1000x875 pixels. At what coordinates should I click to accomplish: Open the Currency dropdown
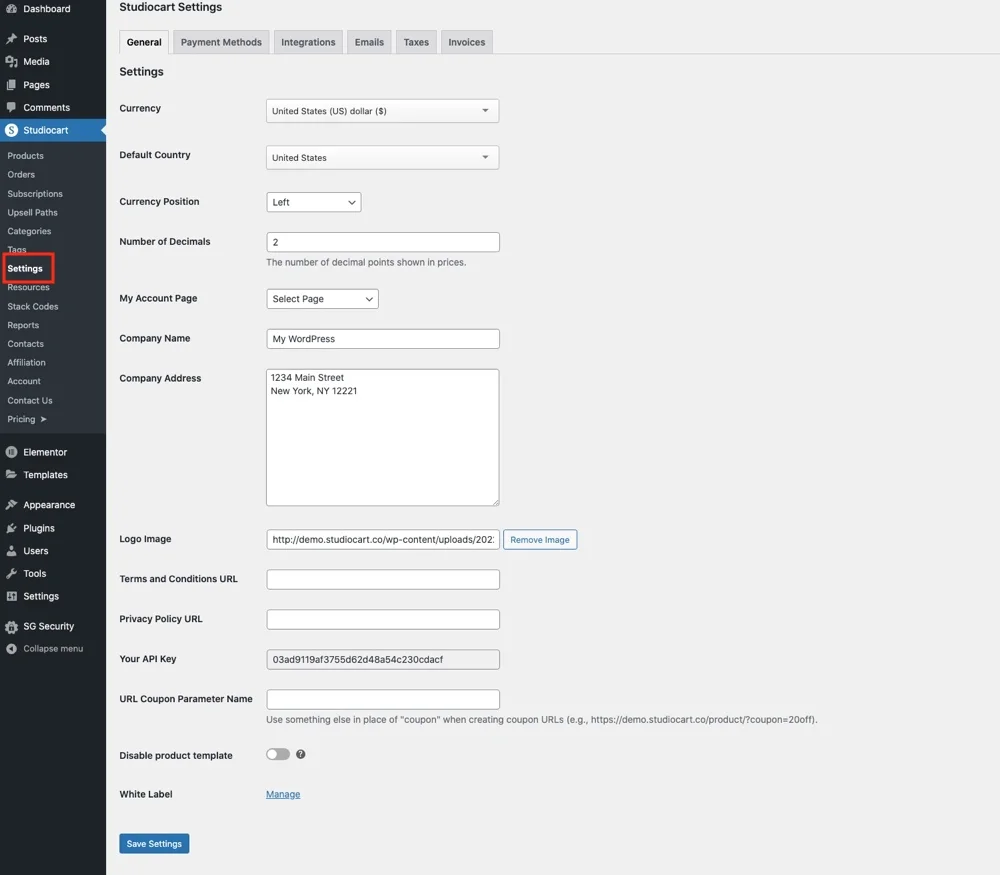coord(382,110)
